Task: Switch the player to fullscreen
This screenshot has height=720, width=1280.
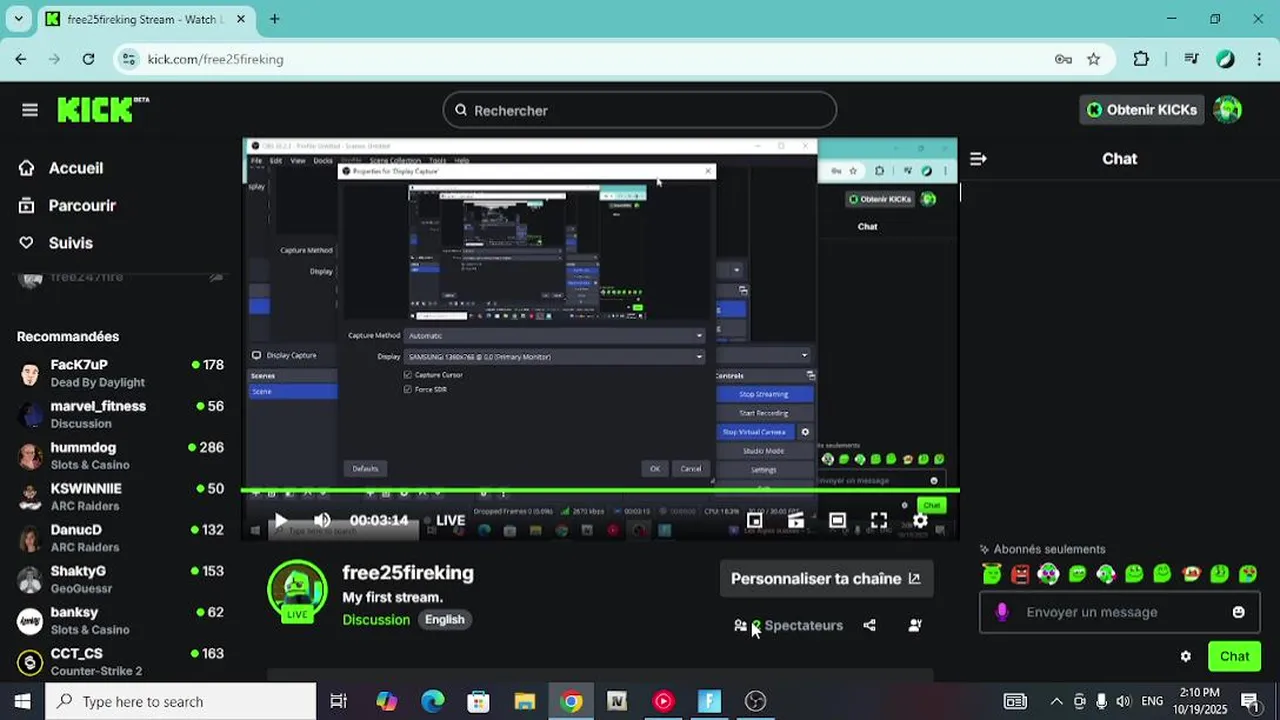Action: 879,520
